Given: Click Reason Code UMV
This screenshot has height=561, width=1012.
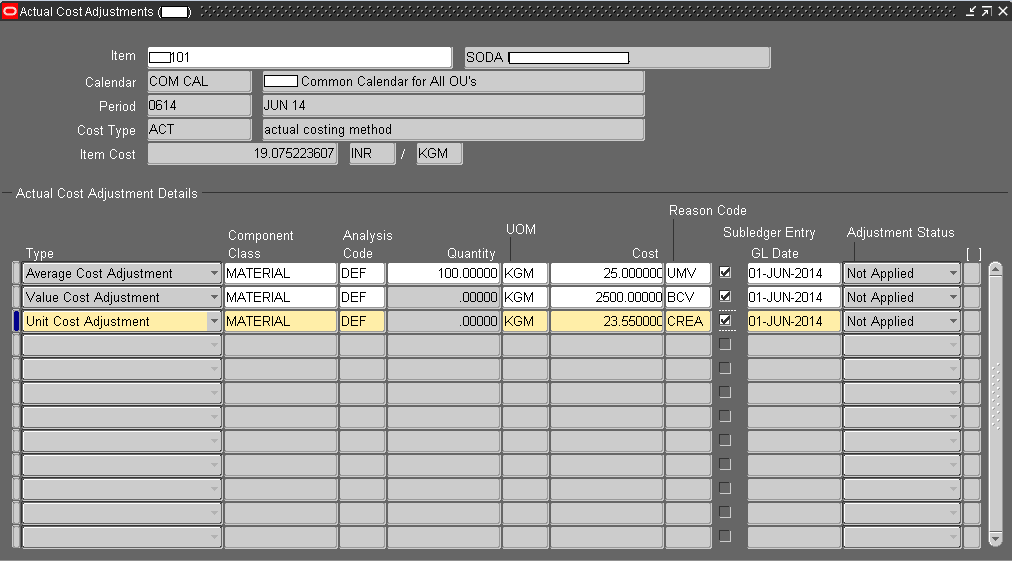Looking at the screenshot, I should click(x=688, y=274).
